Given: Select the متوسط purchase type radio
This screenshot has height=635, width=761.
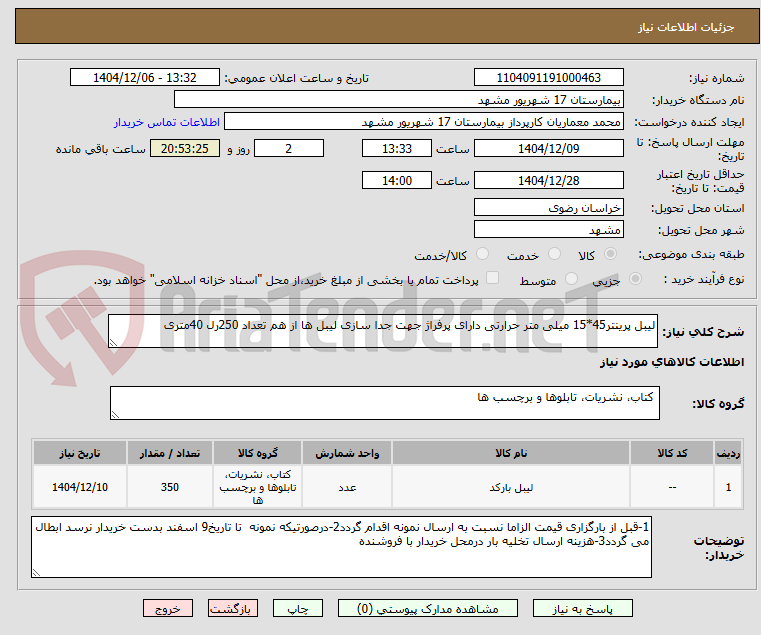Looking at the screenshot, I should click(x=572, y=279).
